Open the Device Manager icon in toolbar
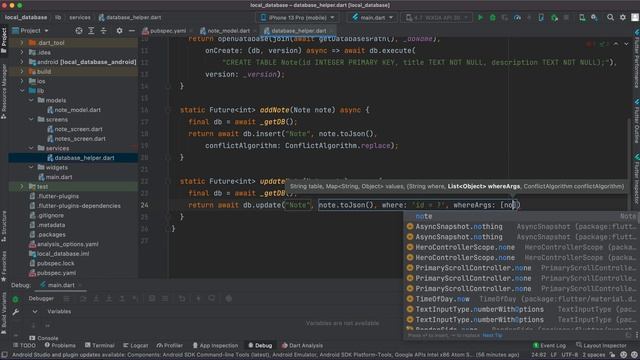The image size is (640, 360). (x=582, y=18)
